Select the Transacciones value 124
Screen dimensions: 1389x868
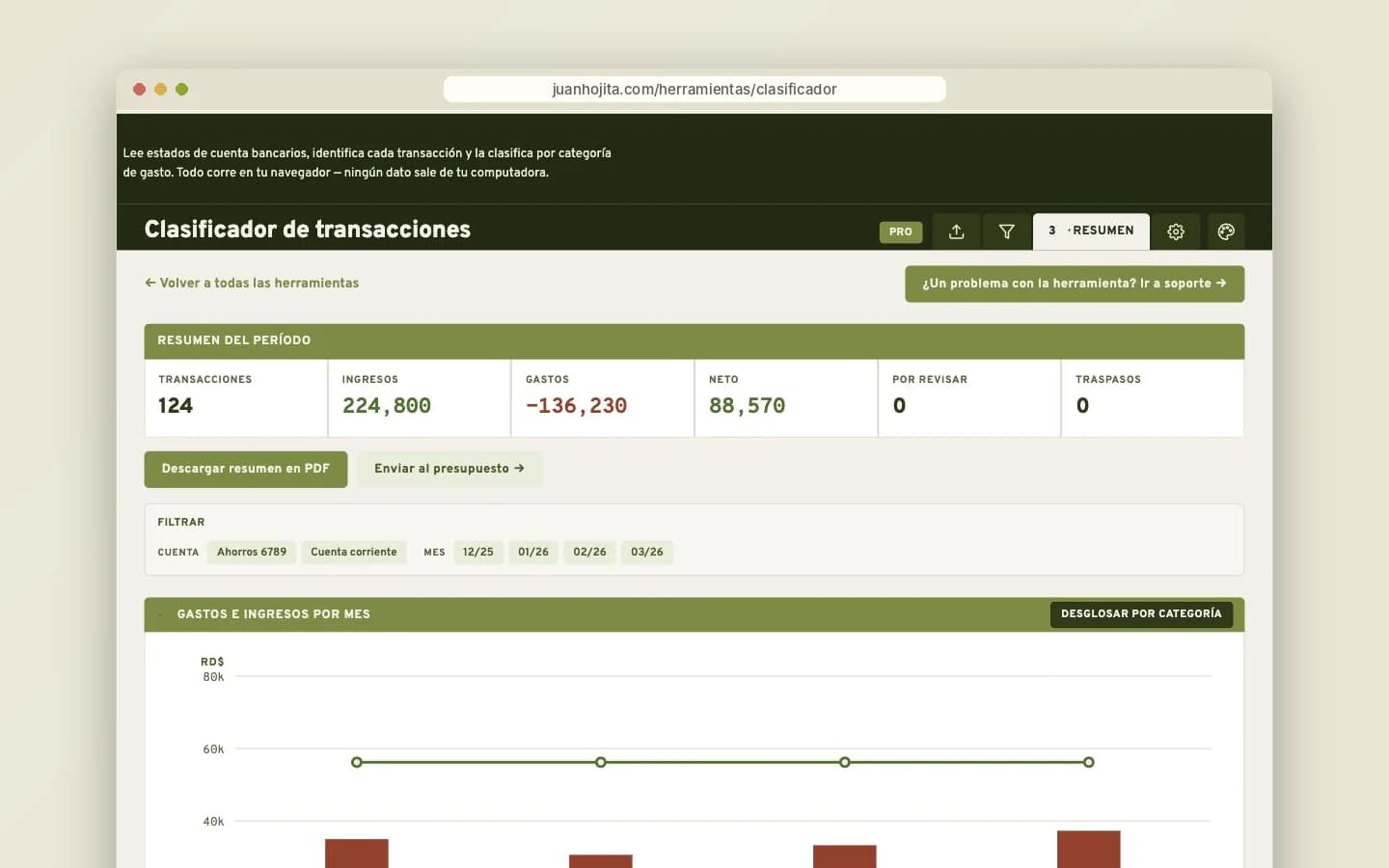pyautogui.click(x=176, y=406)
